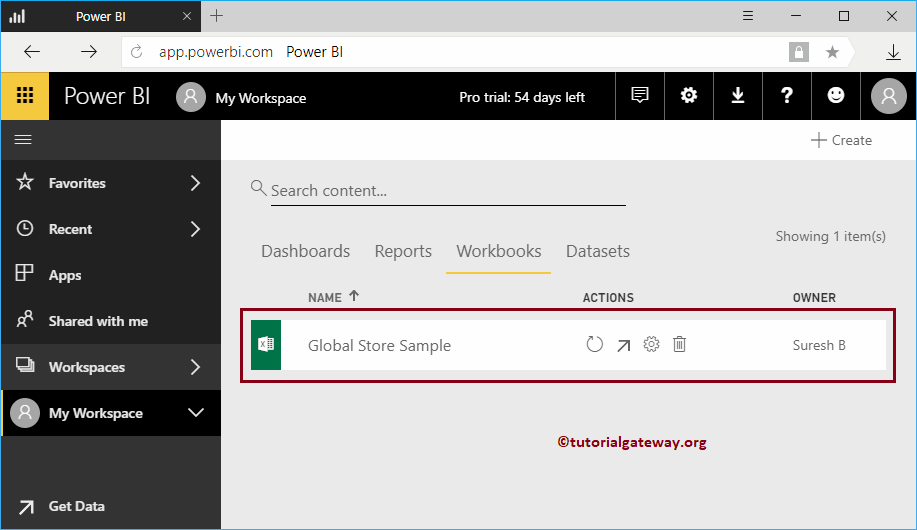The image size is (917, 530).
Task: Collapse the navigation pane hamburger icon
Action: 23,139
